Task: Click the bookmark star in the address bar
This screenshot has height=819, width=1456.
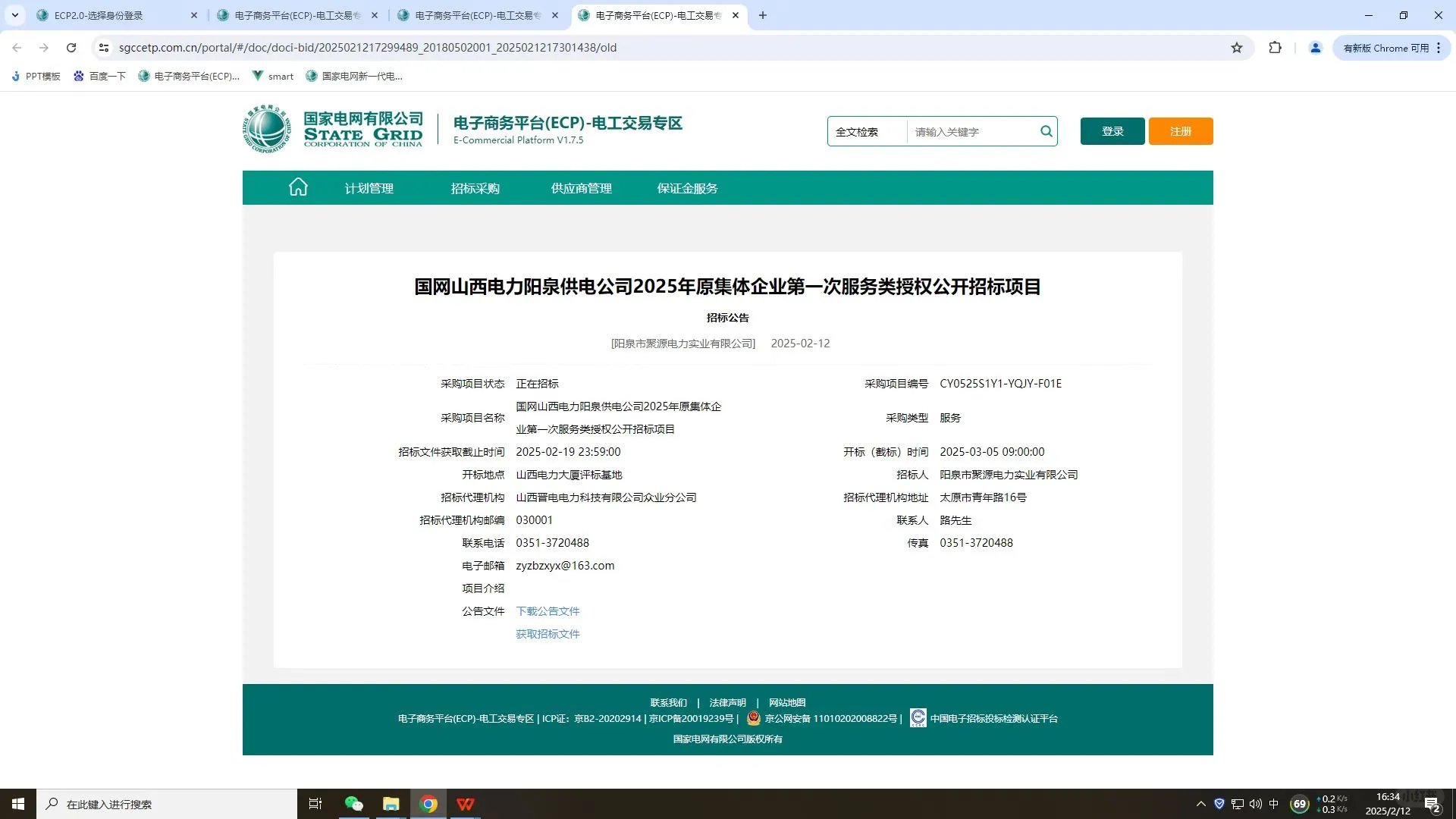Action: pos(1237,47)
